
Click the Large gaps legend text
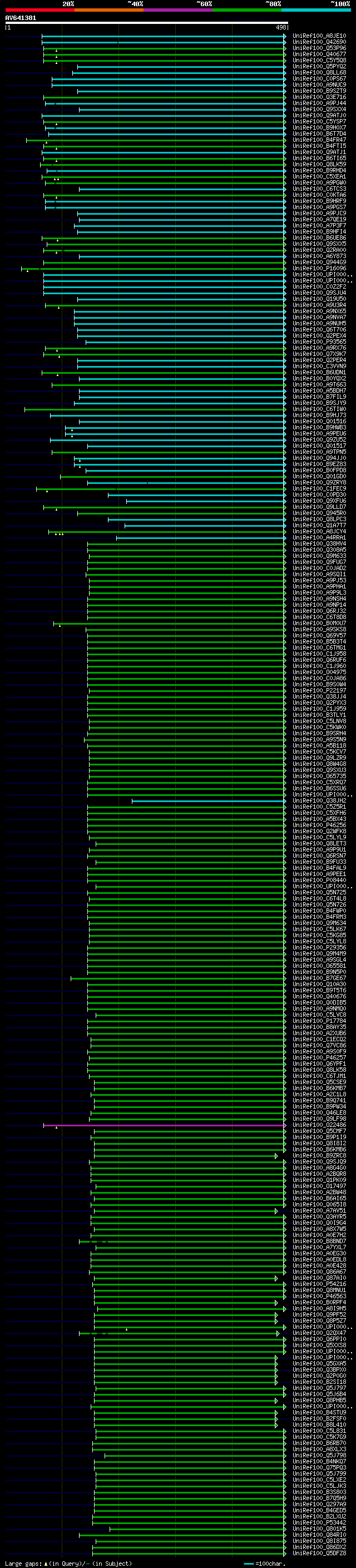[x=24, y=1564]
